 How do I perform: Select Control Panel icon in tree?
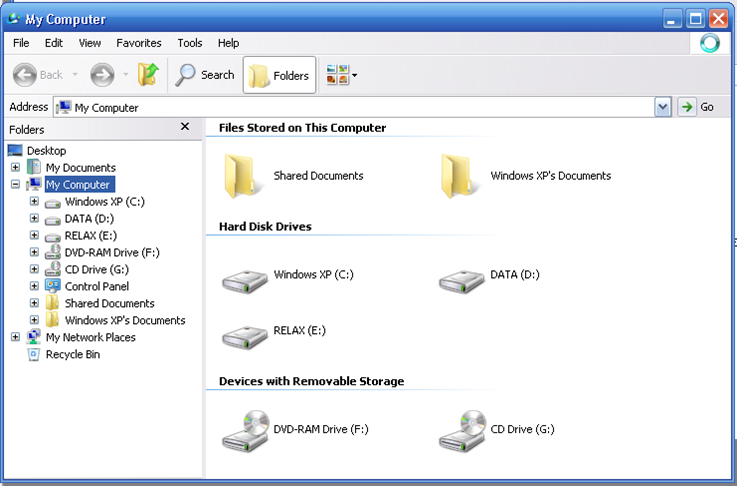(x=53, y=285)
